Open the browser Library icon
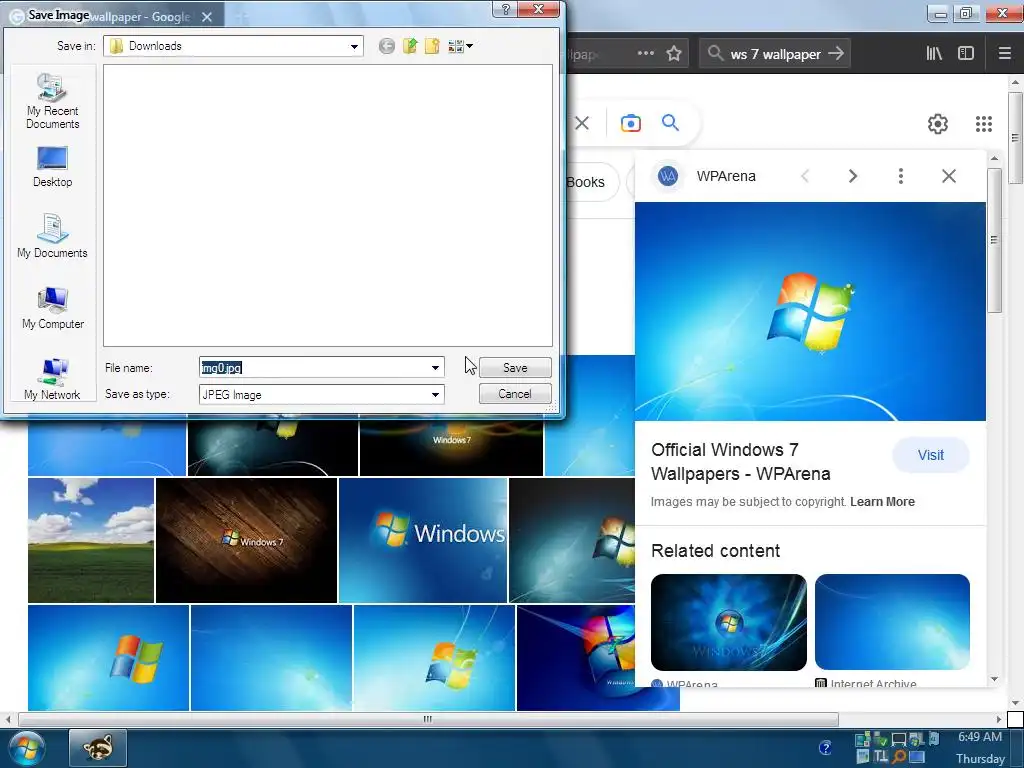Viewport: 1024px width, 768px height. (x=935, y=53)
